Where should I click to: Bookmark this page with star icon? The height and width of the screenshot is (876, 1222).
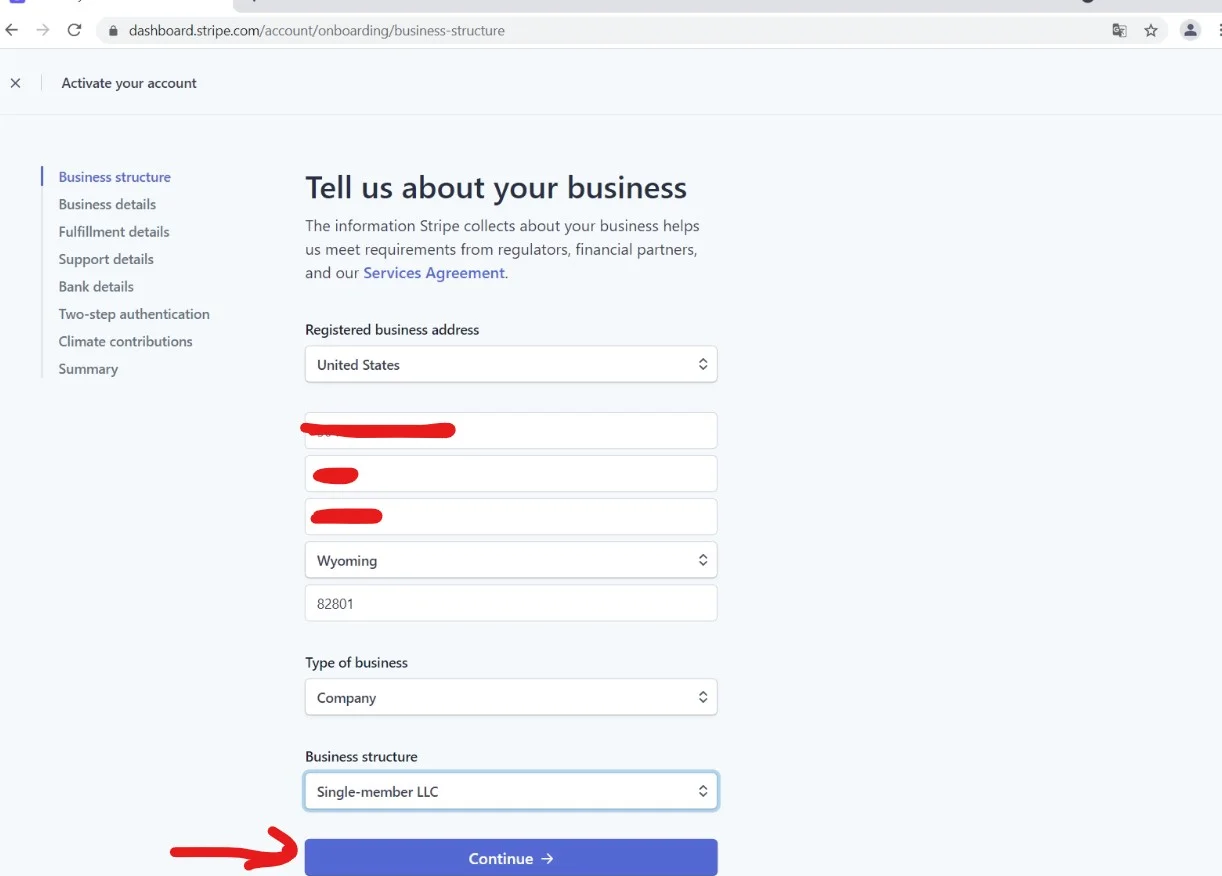[x=1151, y=31]
